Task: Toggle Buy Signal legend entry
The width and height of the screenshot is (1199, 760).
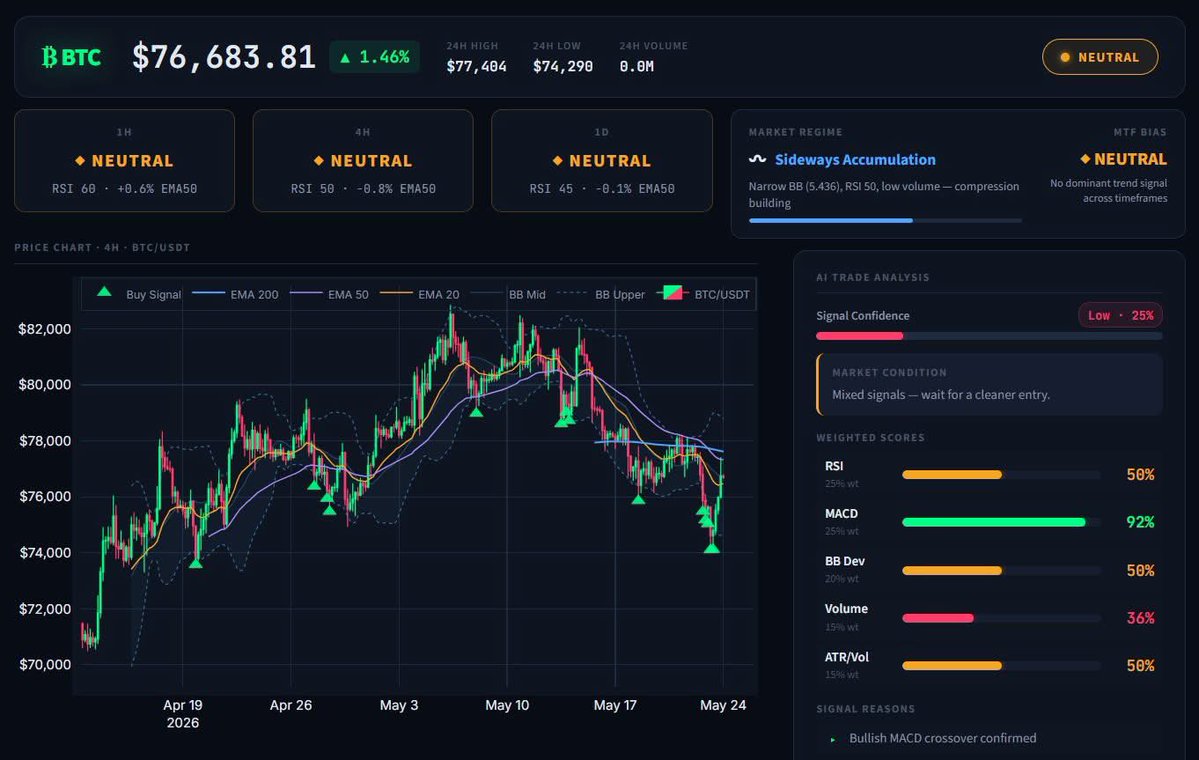Action: click(139, 294)
